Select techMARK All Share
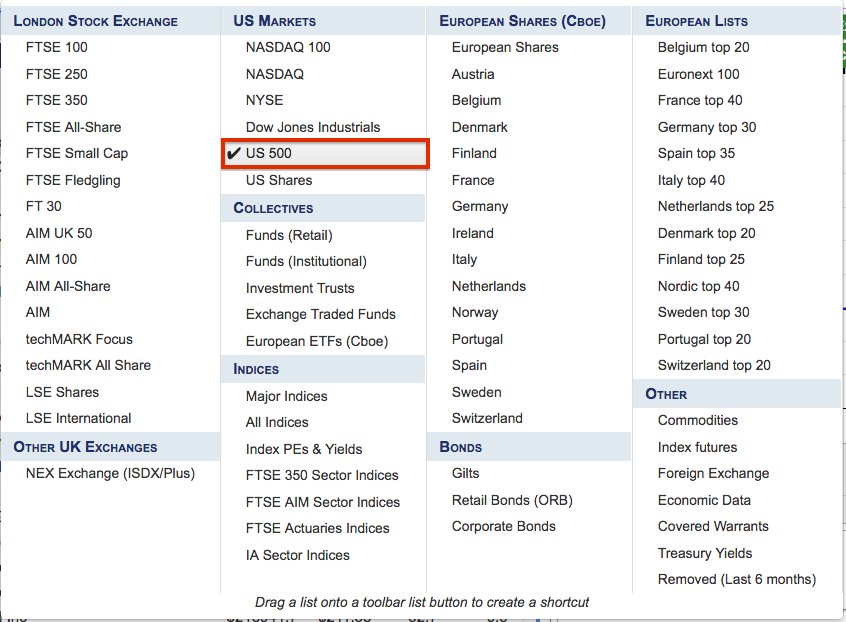Viewport: 846px width, 622px height. click(88, 365)
